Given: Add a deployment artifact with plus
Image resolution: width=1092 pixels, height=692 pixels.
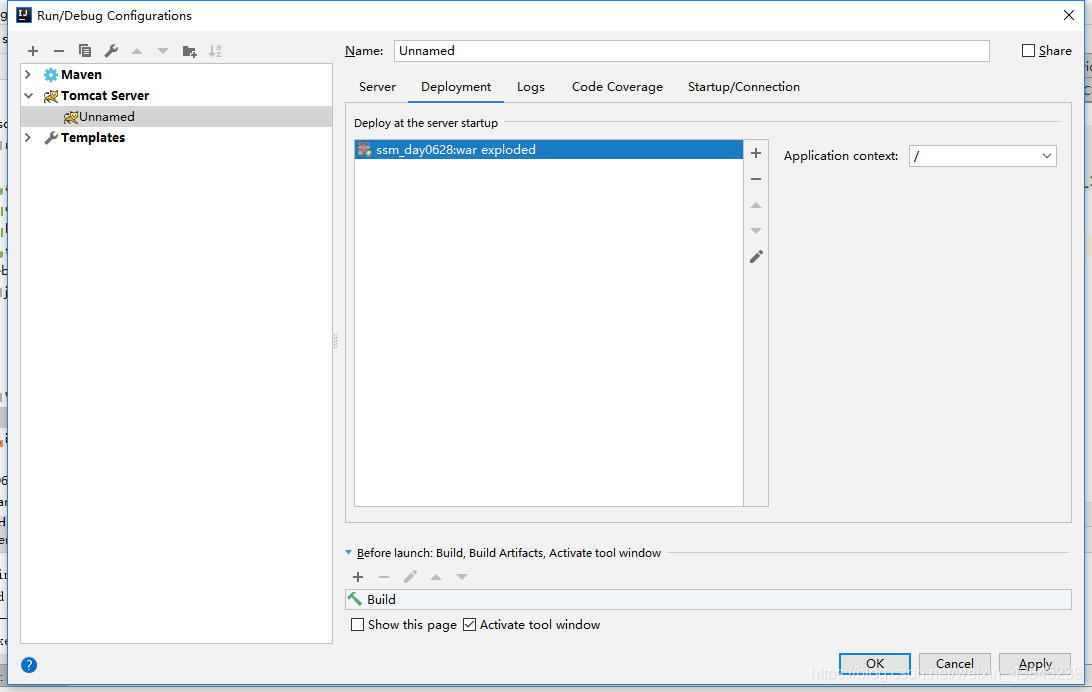Looking at the screenshot, I should (756, 153).
